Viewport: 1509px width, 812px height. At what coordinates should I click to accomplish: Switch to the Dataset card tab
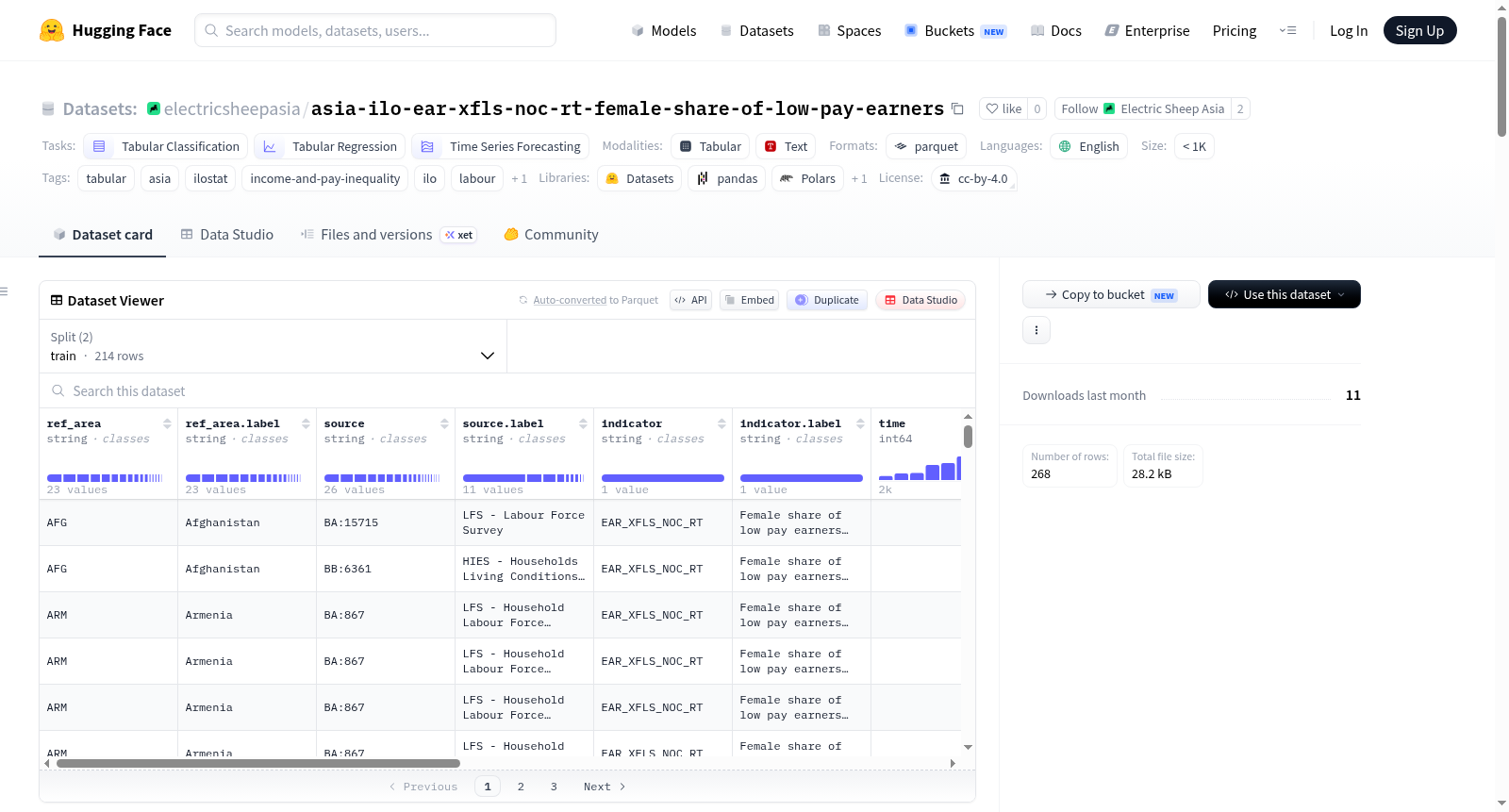coord(103,234)
